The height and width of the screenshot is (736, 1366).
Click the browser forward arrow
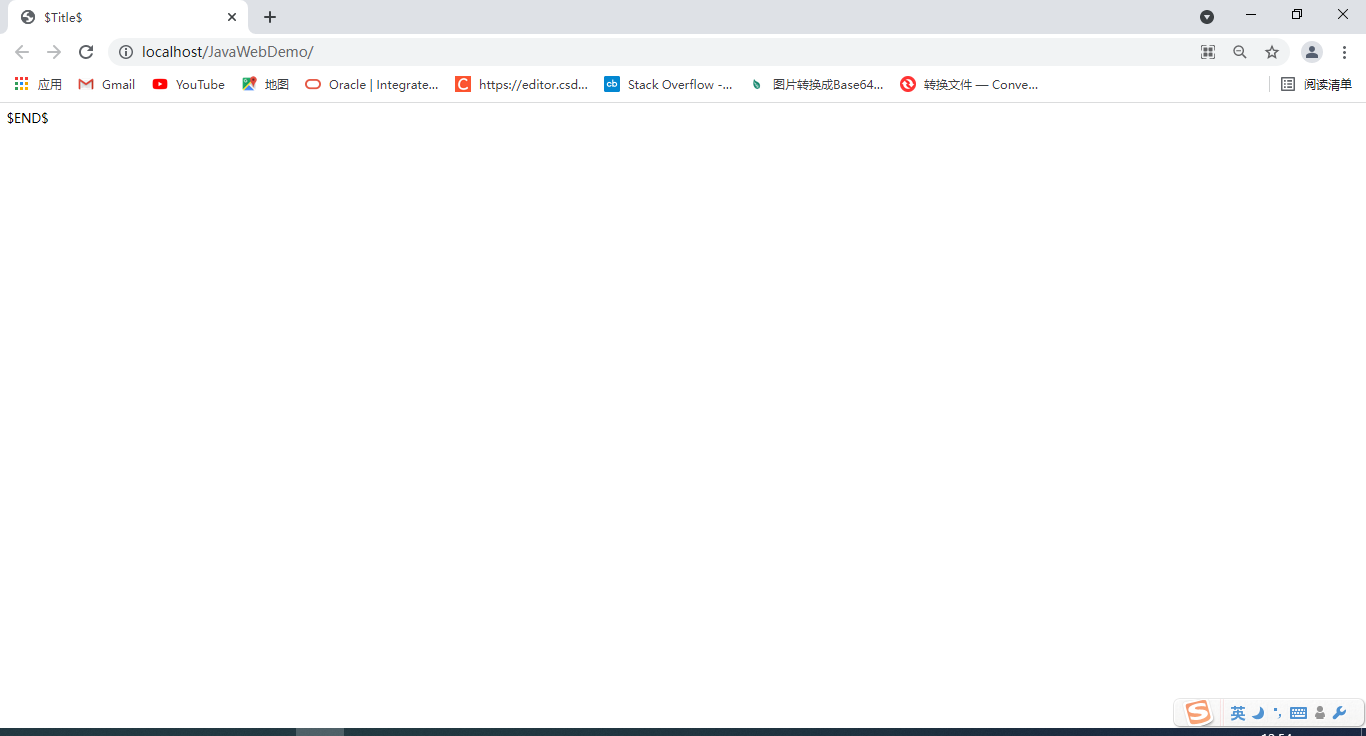click(54, 52)
